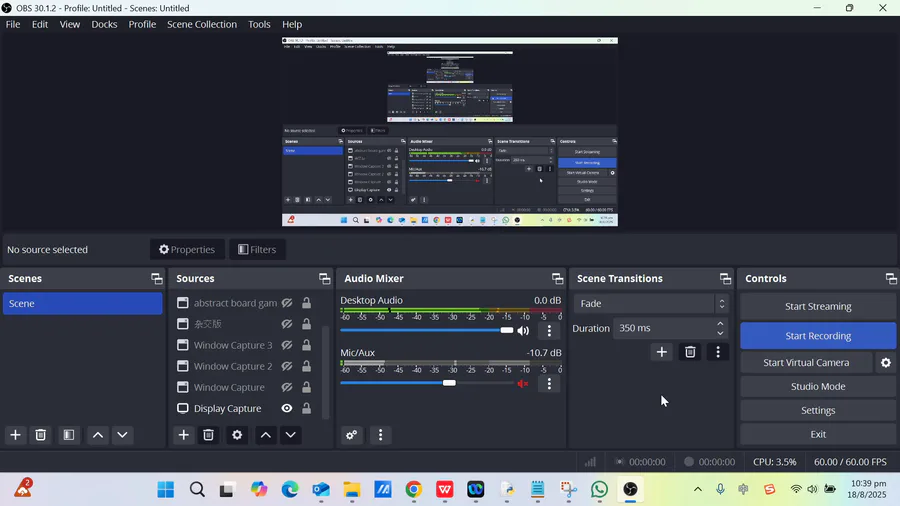
Task: Add a new source with plus icon
Action: point(184,435)
